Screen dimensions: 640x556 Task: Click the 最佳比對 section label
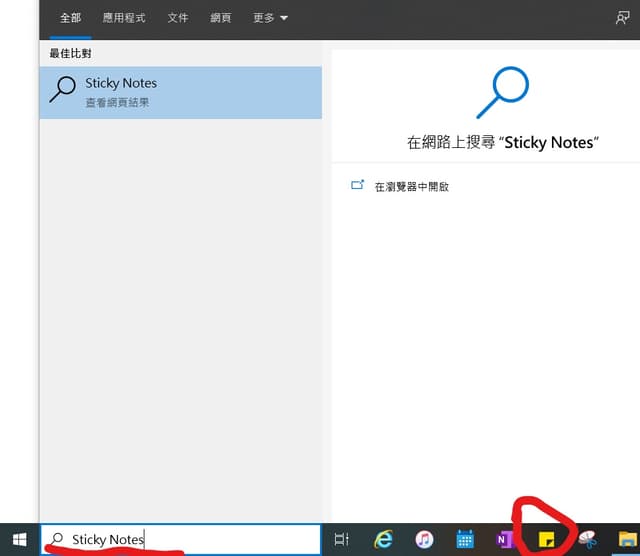(x=70, y=53)
